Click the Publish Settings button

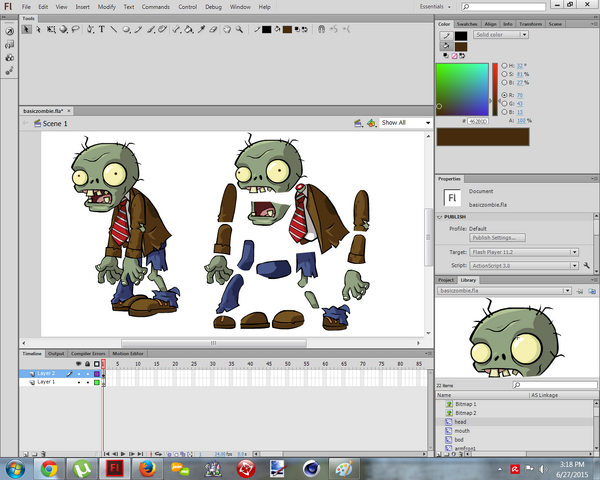coord(497,238)
